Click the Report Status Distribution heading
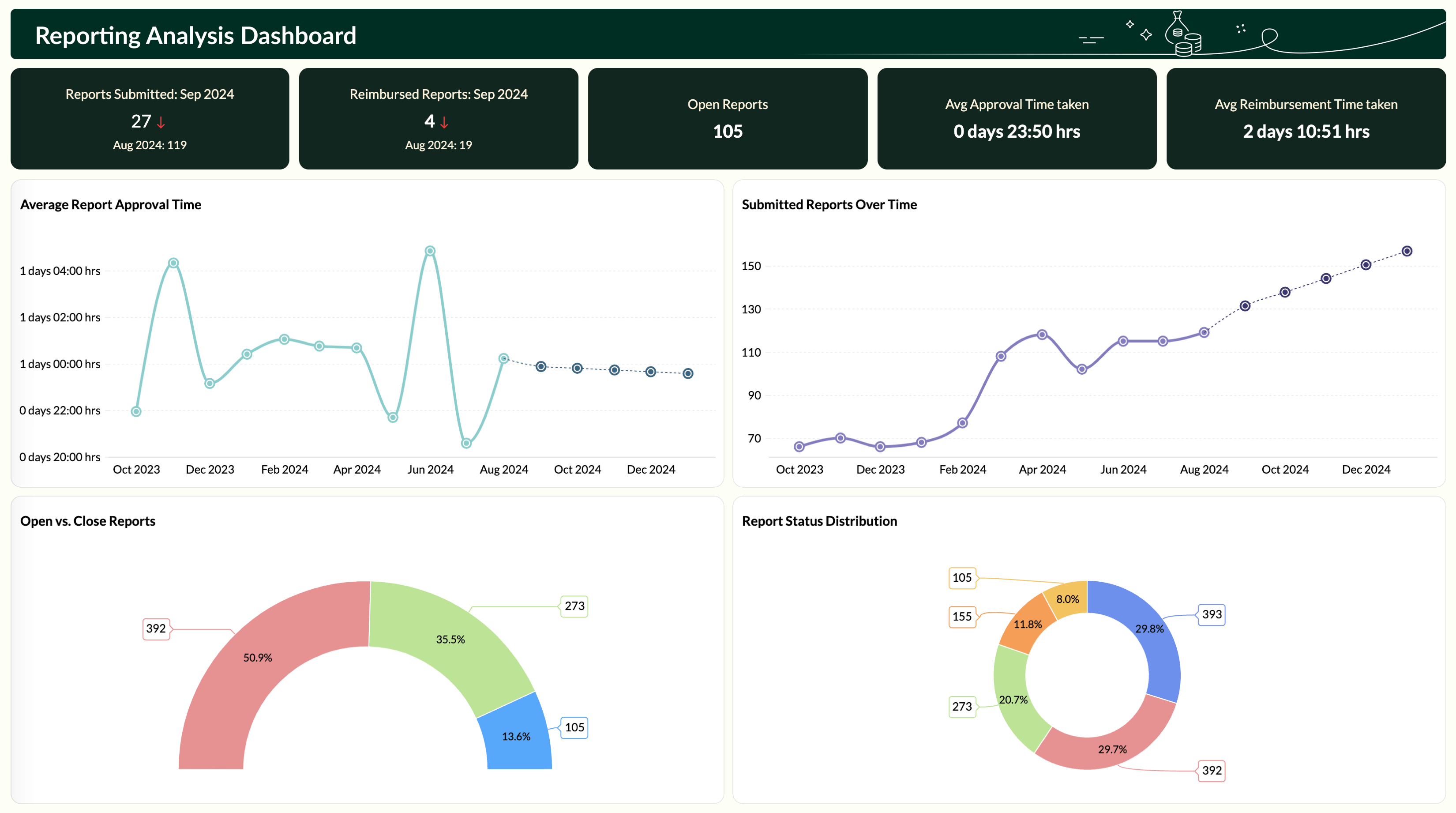Viewport: 1456px width, 813px height. coord(819,521)
